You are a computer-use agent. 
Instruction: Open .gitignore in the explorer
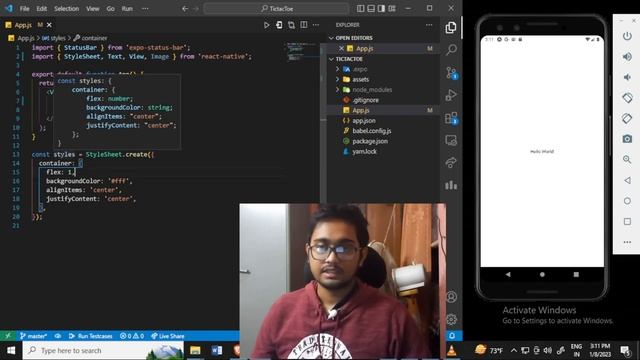(366, 100)
